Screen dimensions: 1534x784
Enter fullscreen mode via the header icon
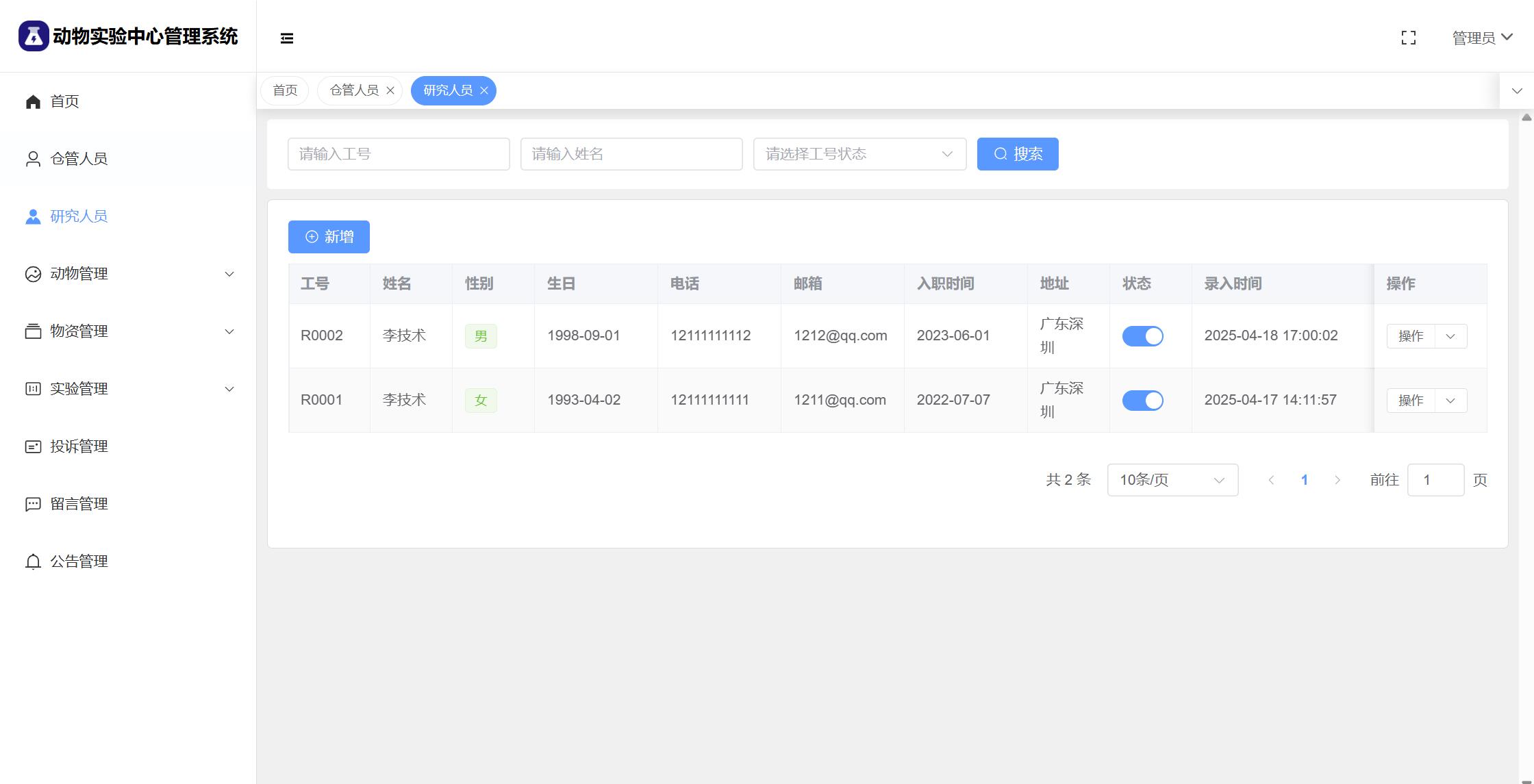pyautogui.click(x=1408, y=38)
